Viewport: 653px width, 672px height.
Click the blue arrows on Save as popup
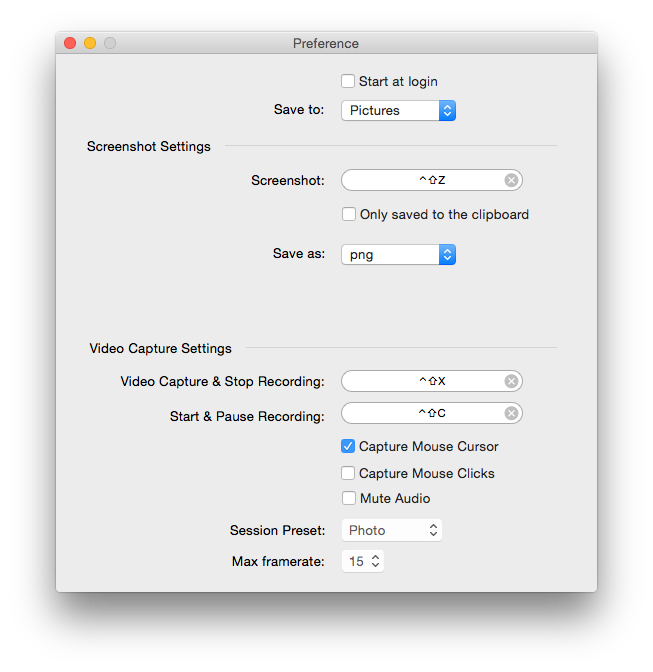point(447,255)
